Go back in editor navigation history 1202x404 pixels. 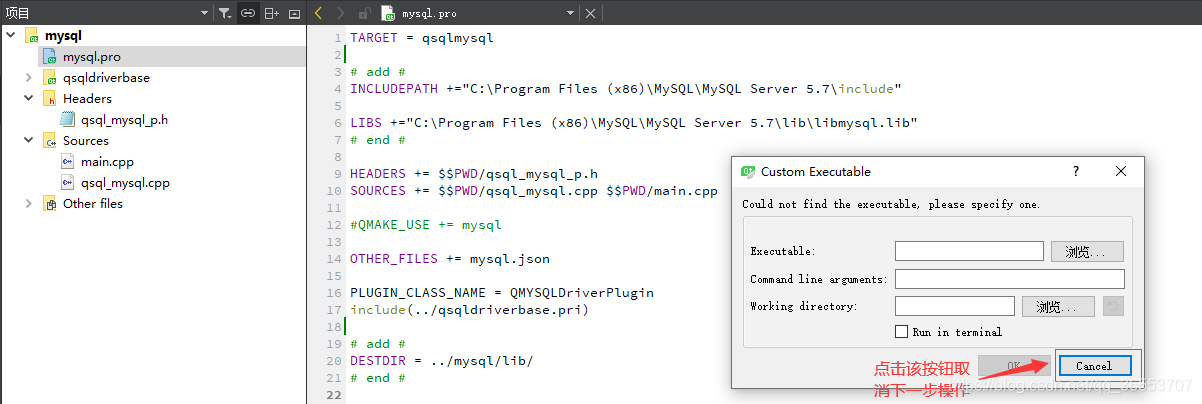pyautogui.click(x=318, y=13)
